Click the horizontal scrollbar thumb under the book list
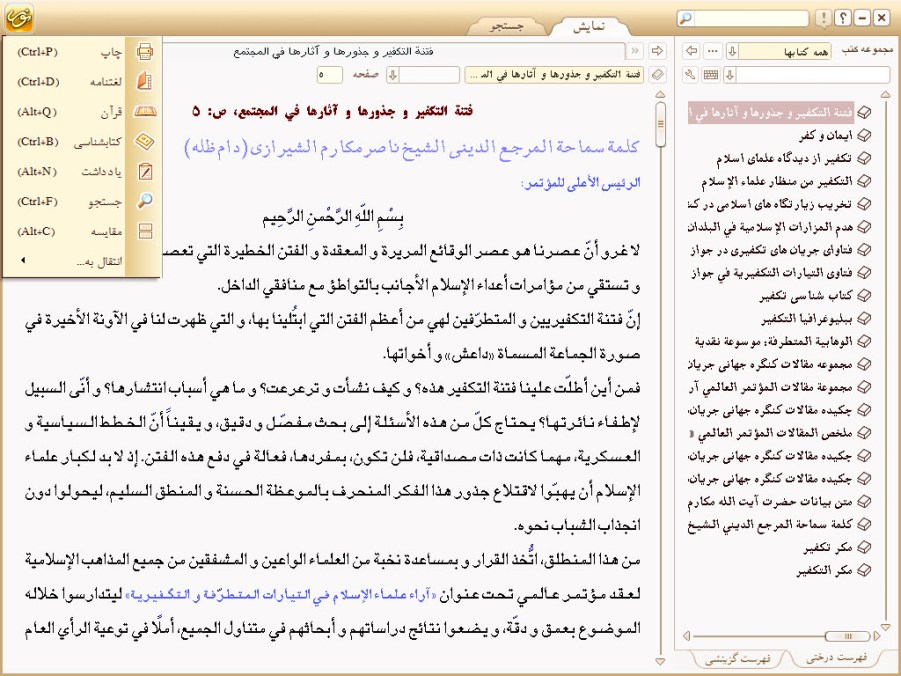Image resolution: width=901 pixels, height=676 pixels. (846, 636)
